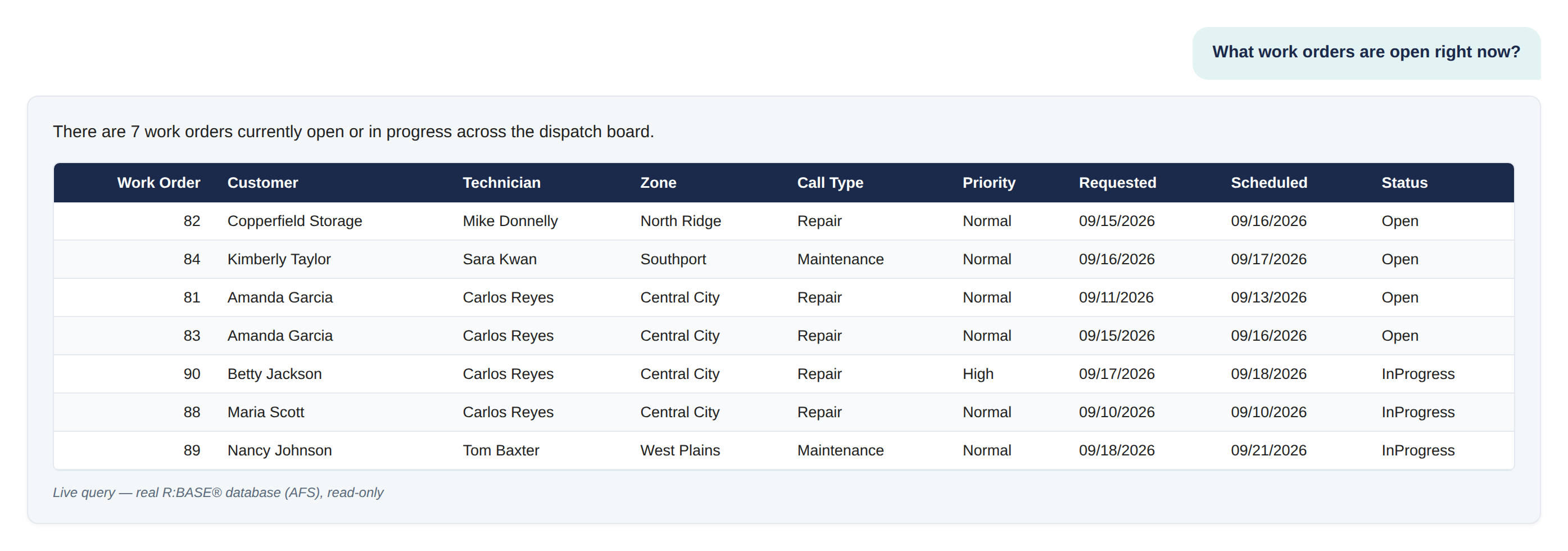This screenshot has height=551, width=1568.
Task: Select Tom Baxter technician cell
Action: click(x=501, y=450)
